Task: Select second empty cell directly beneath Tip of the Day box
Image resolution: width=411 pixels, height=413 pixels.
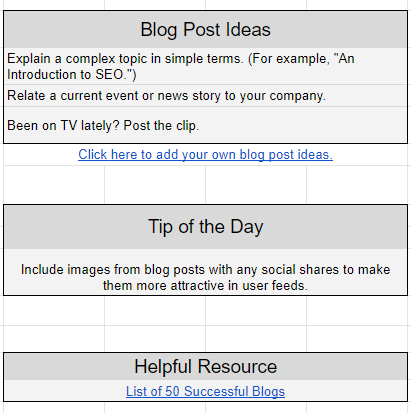Action: pos(155,311)
